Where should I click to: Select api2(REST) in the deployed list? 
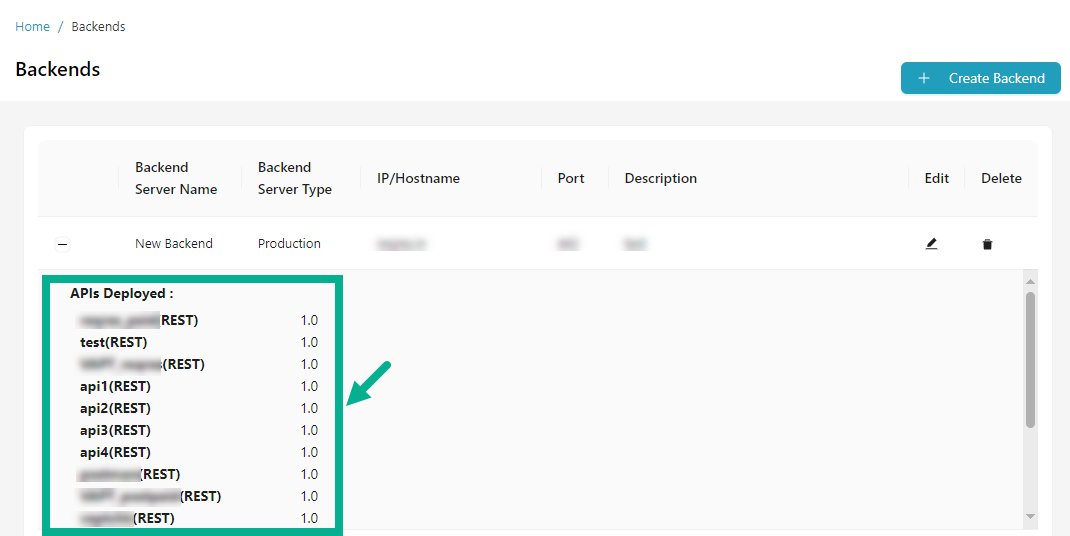(x=115, y=408)
